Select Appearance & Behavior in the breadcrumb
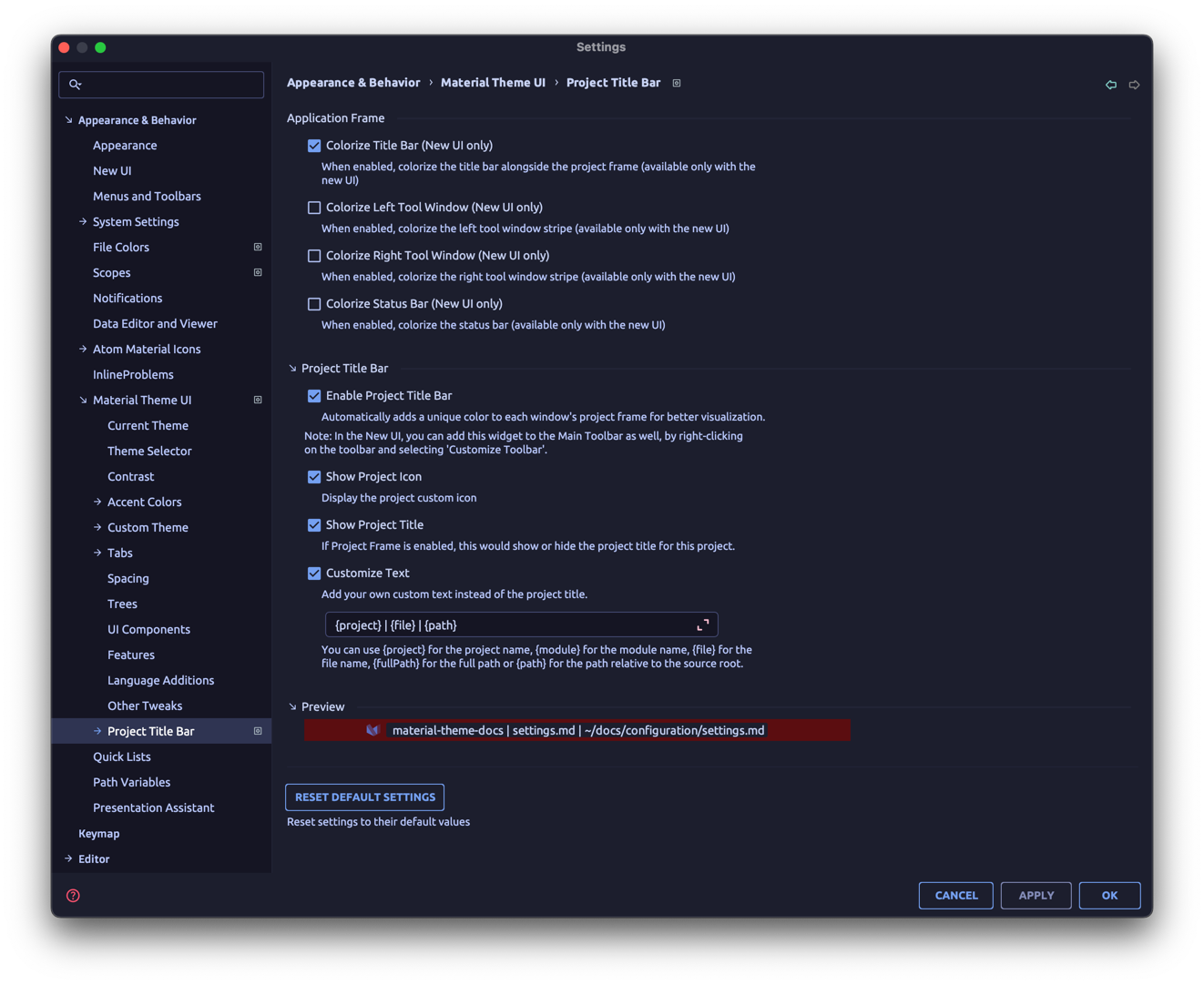The width and height of the screenshot is (1204, 985). (353, 82)
